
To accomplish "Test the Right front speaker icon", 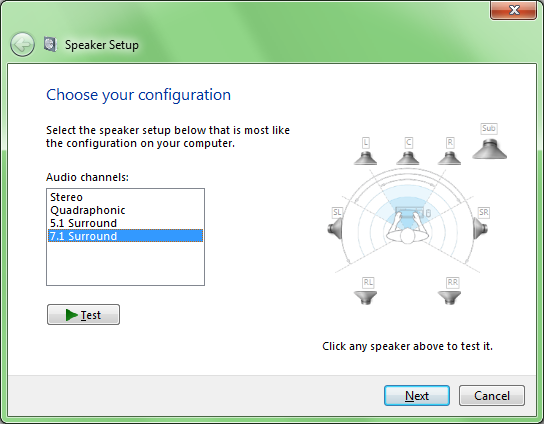I will (449, 158).
